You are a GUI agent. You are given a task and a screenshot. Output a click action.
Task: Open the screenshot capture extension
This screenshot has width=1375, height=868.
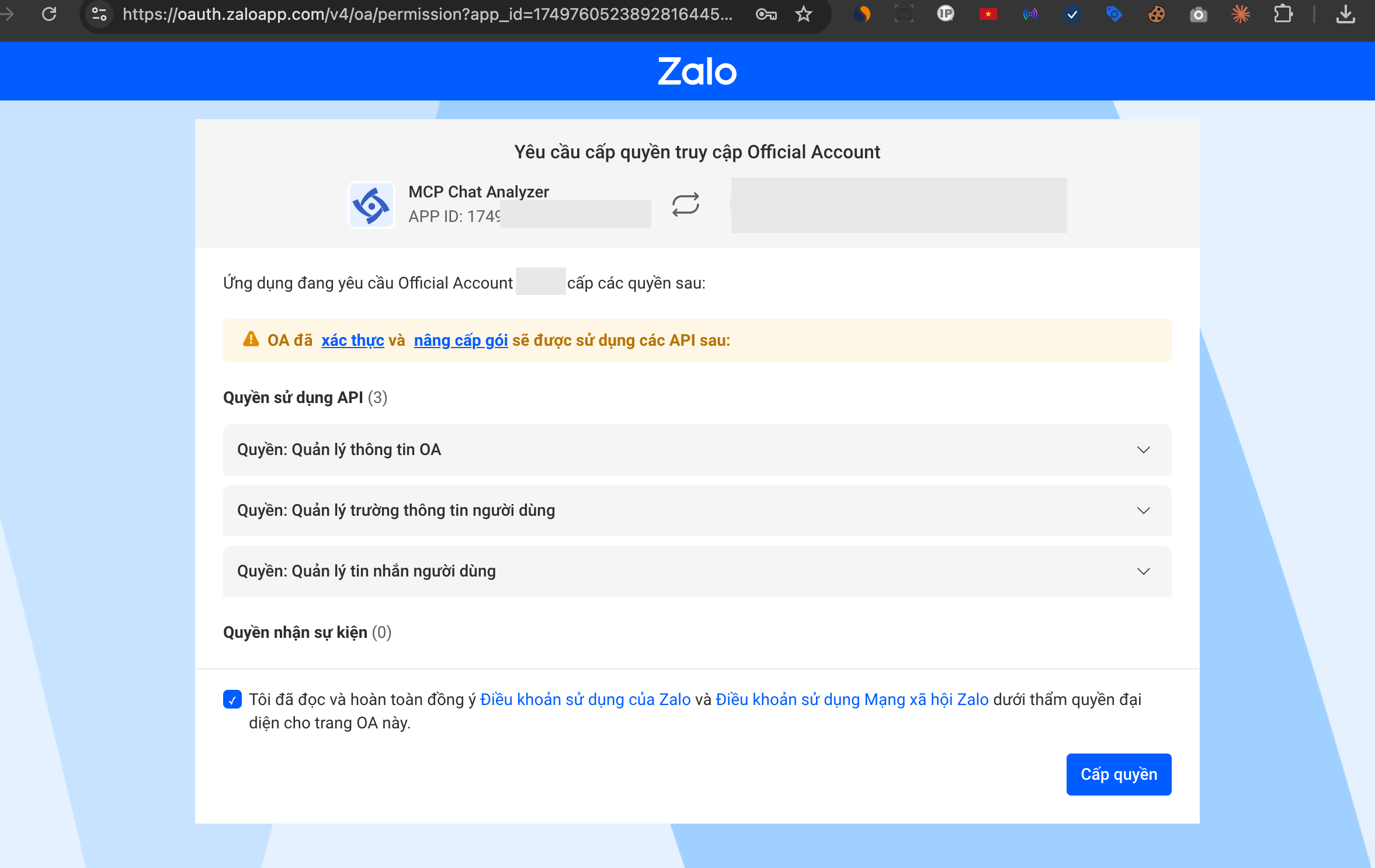pyautogui.click(x=905, y=14)
